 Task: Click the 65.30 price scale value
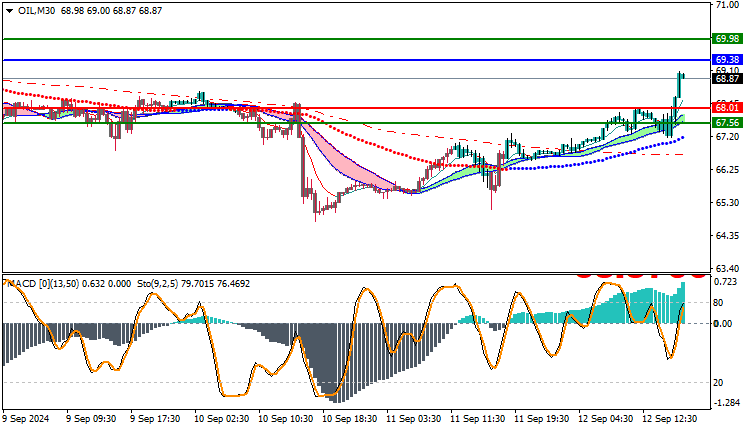pos(727,203)
